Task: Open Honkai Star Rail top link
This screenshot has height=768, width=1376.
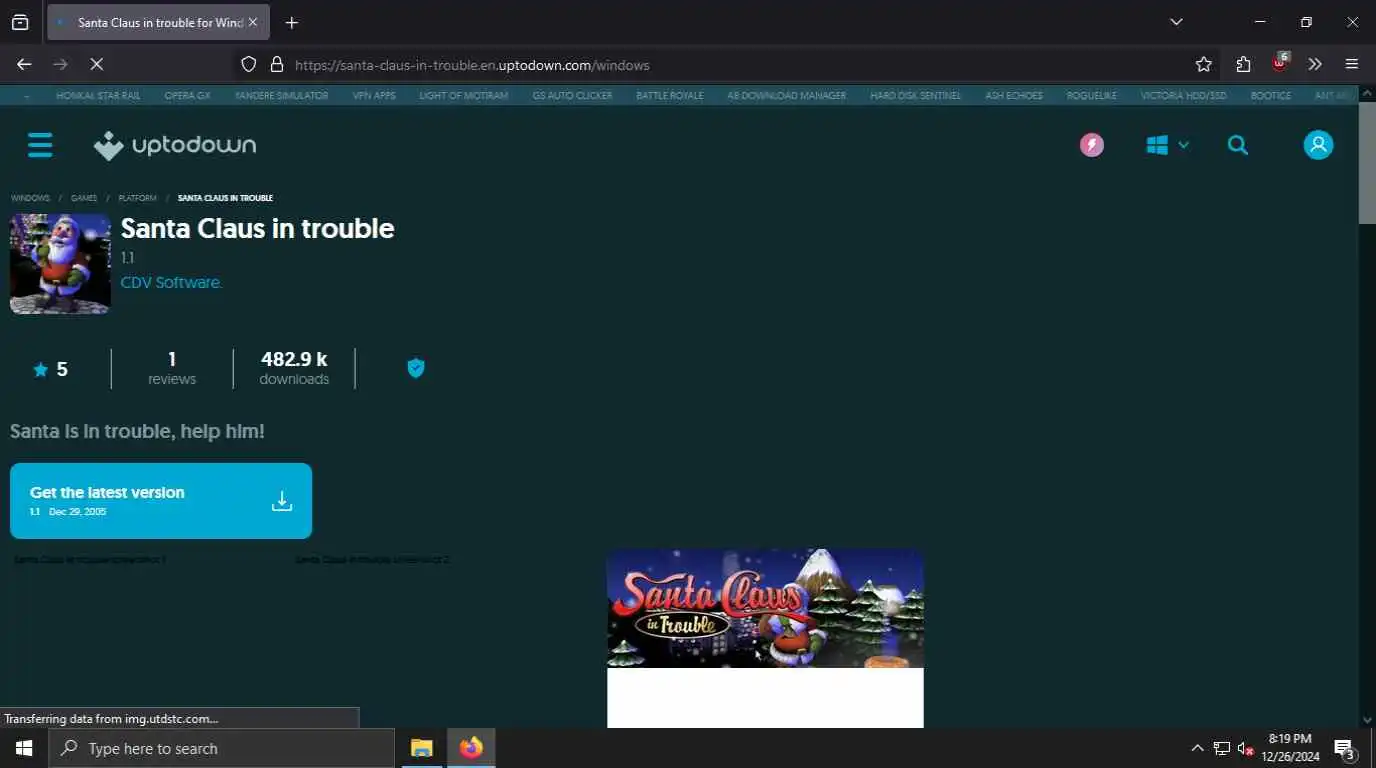Action: pyautogui.click(x=98, y=96)
